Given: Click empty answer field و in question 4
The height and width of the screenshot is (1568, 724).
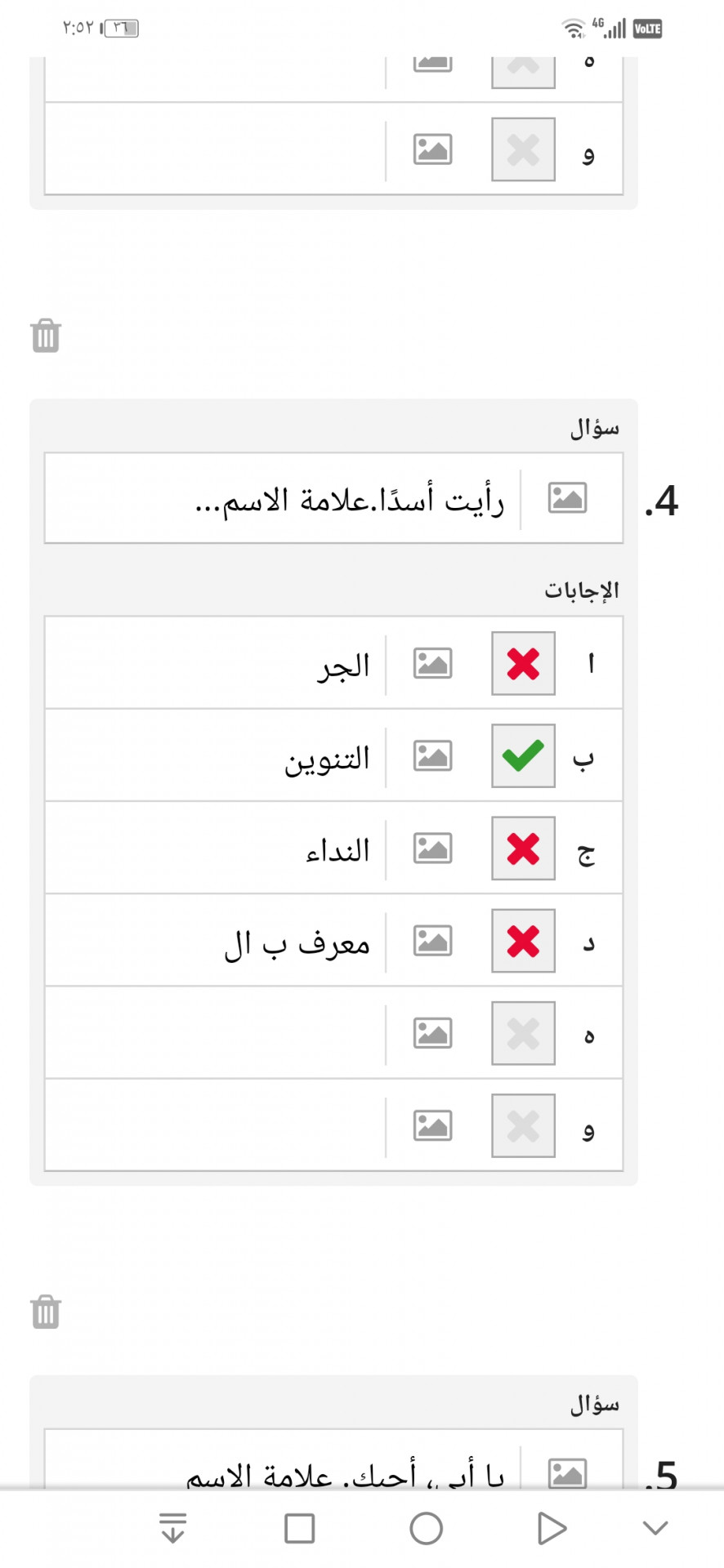Looking at the screenshot, I should tap(215, 1126).
